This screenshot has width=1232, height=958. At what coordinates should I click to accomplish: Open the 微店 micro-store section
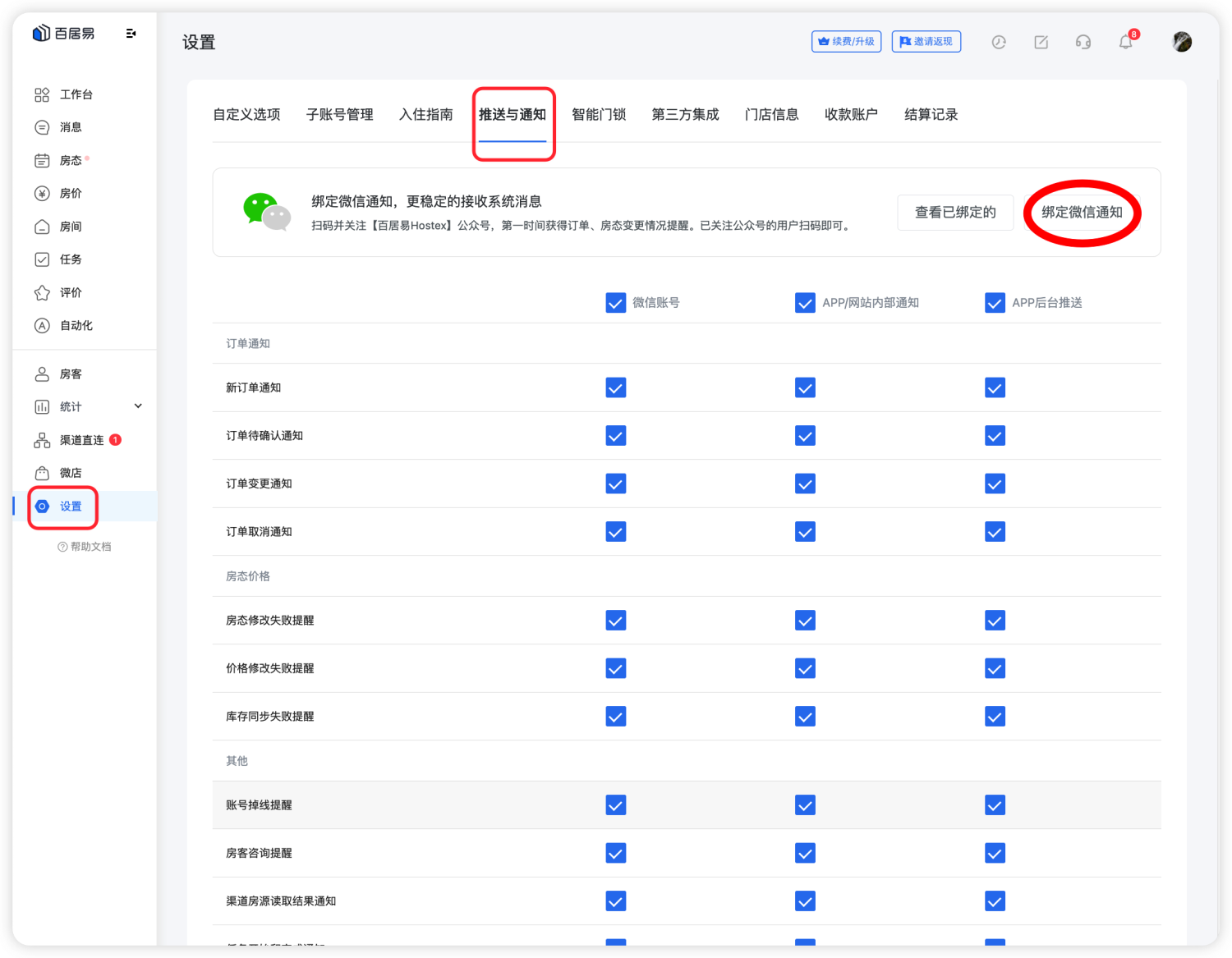click(69, 473)
